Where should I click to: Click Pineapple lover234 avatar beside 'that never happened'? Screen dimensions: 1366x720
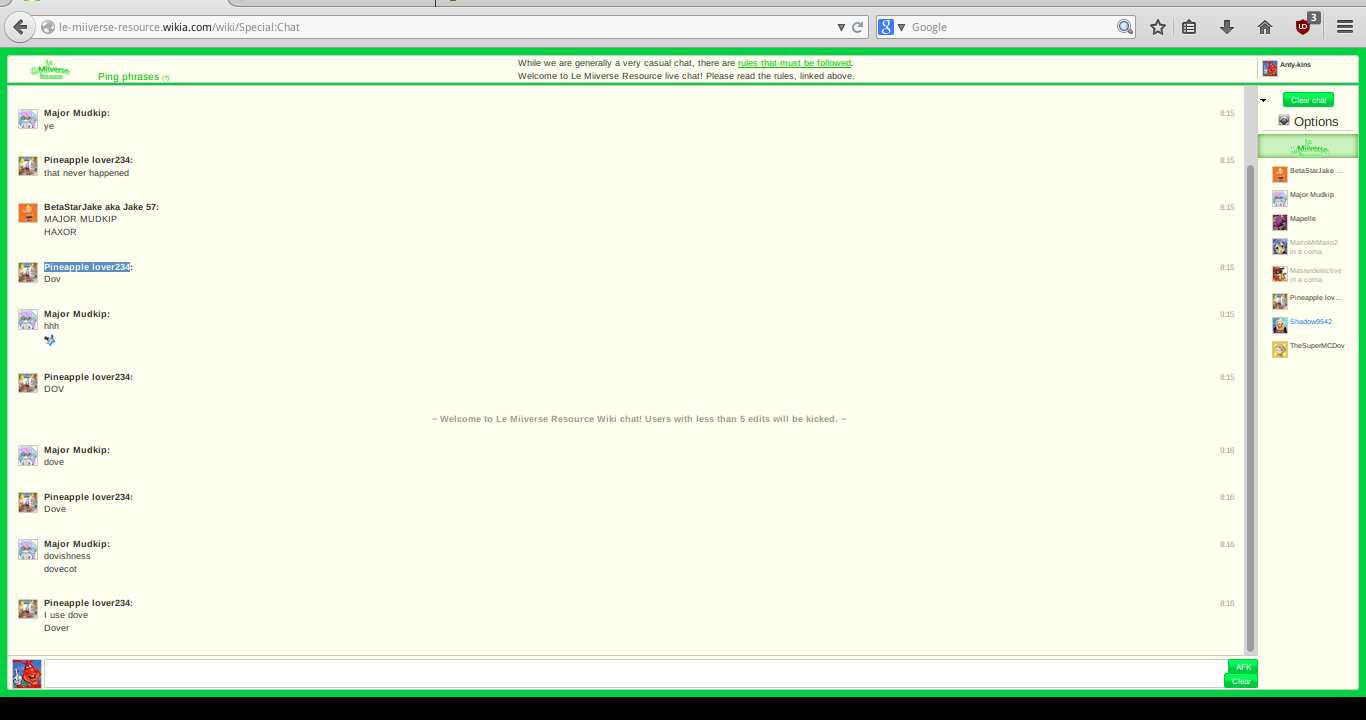(x=28, y=166)
